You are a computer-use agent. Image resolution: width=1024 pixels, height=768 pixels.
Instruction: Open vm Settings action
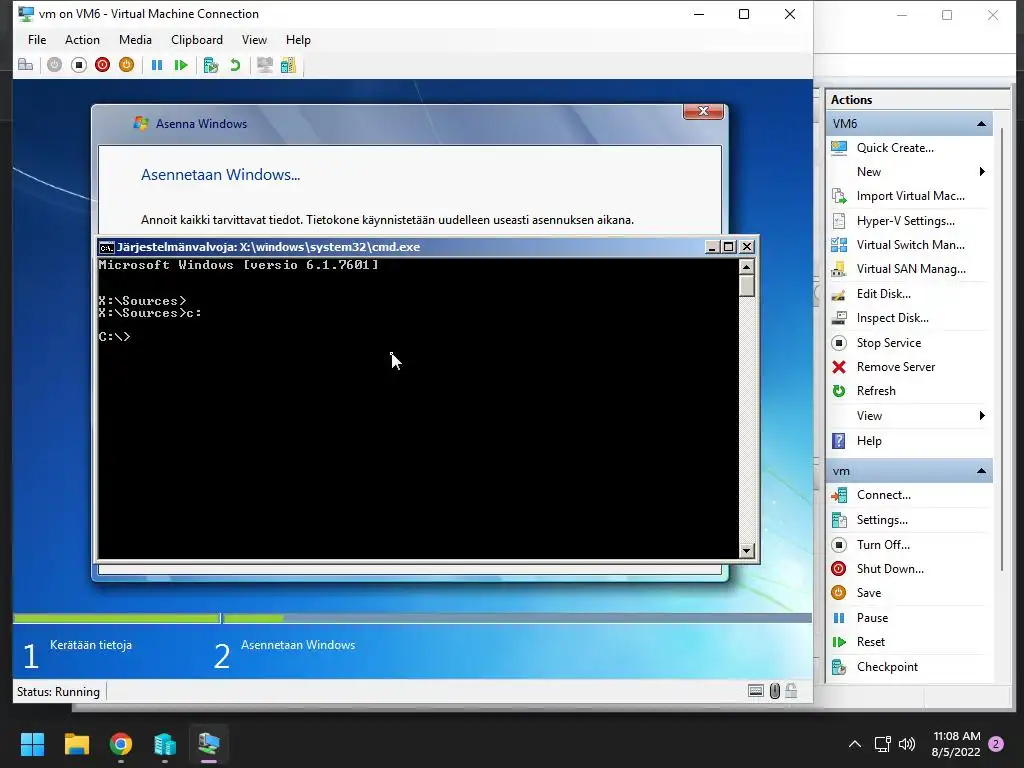tap(882, 520)
